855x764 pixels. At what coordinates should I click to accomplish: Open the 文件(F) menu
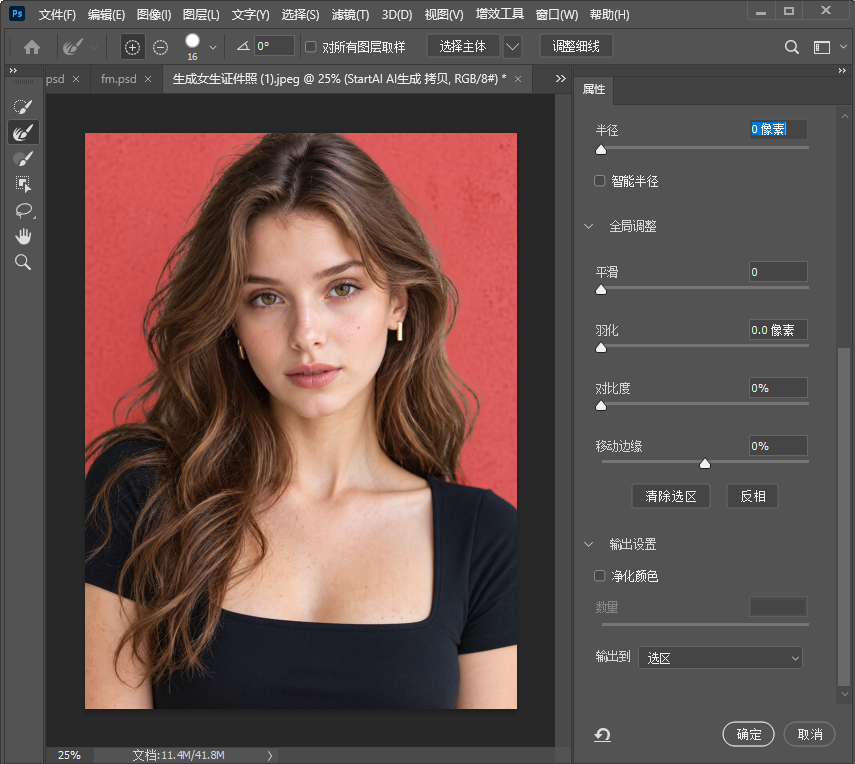(57, 15)
